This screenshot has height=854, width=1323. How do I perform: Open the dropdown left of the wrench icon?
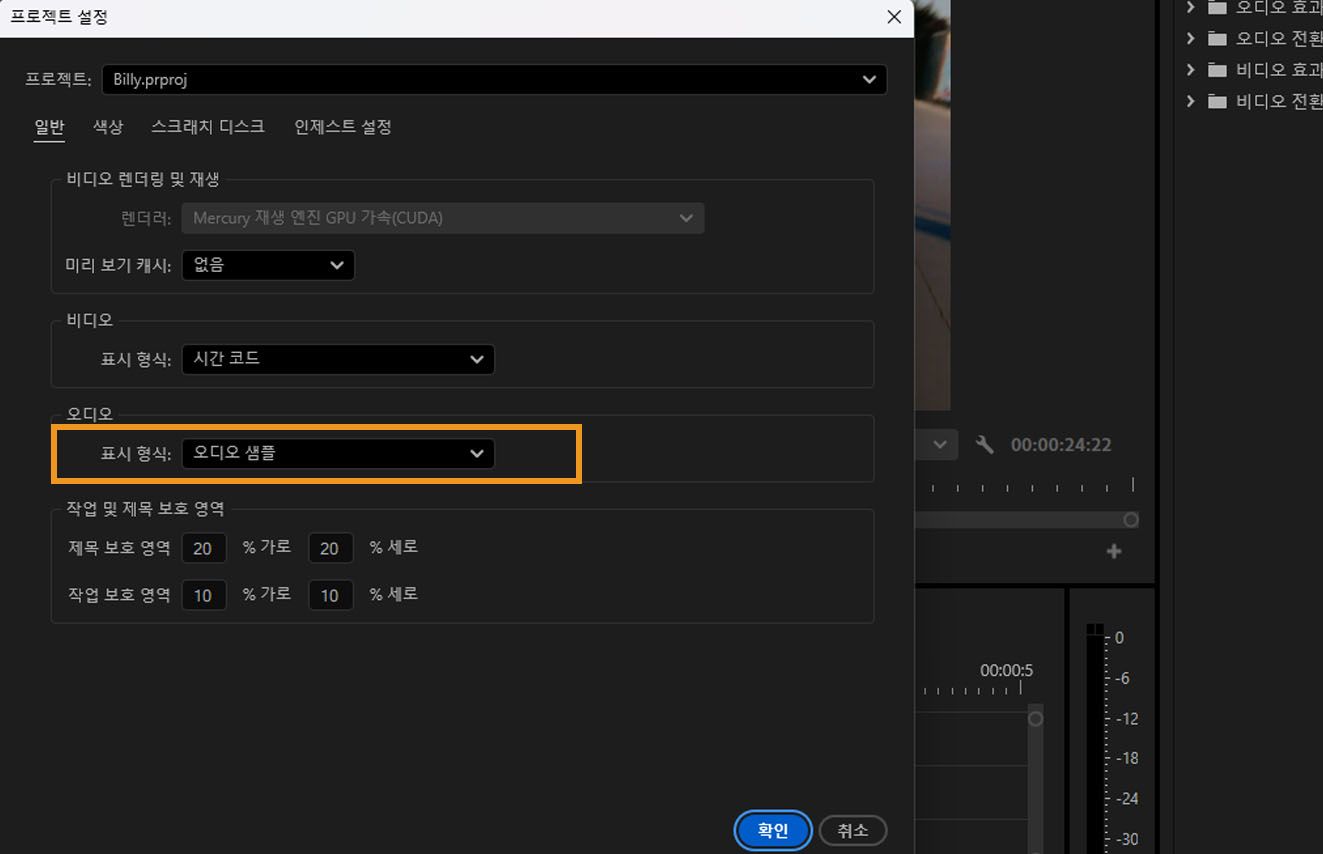click(x=939, y=445)
